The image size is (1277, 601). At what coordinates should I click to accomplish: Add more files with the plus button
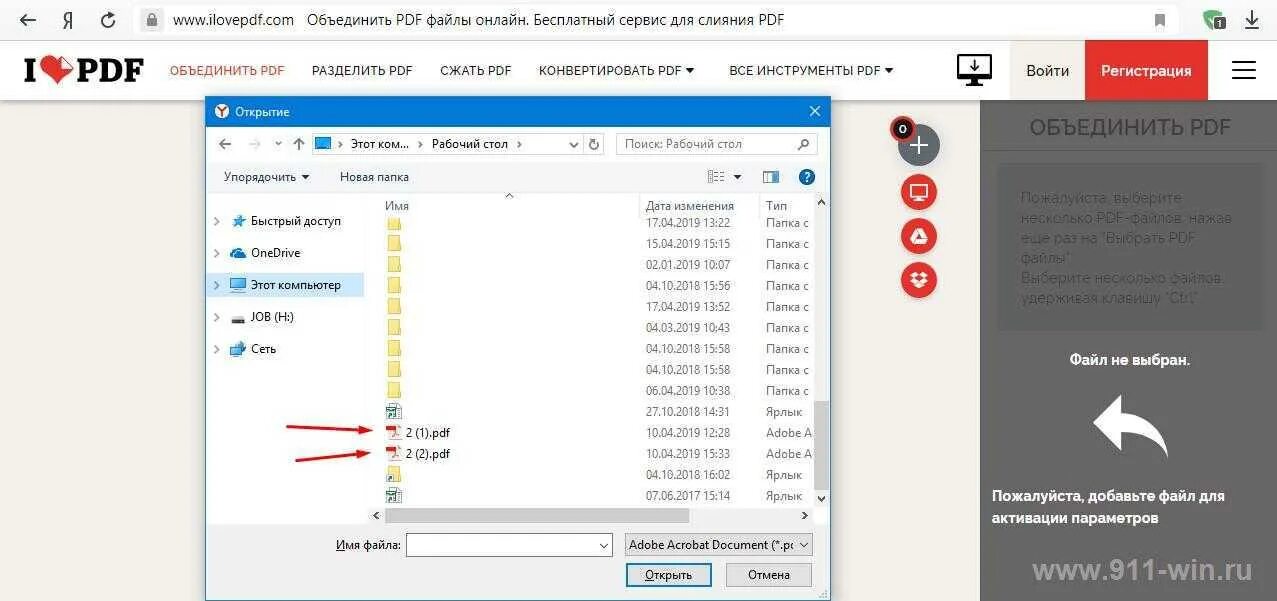coord(918,146)
